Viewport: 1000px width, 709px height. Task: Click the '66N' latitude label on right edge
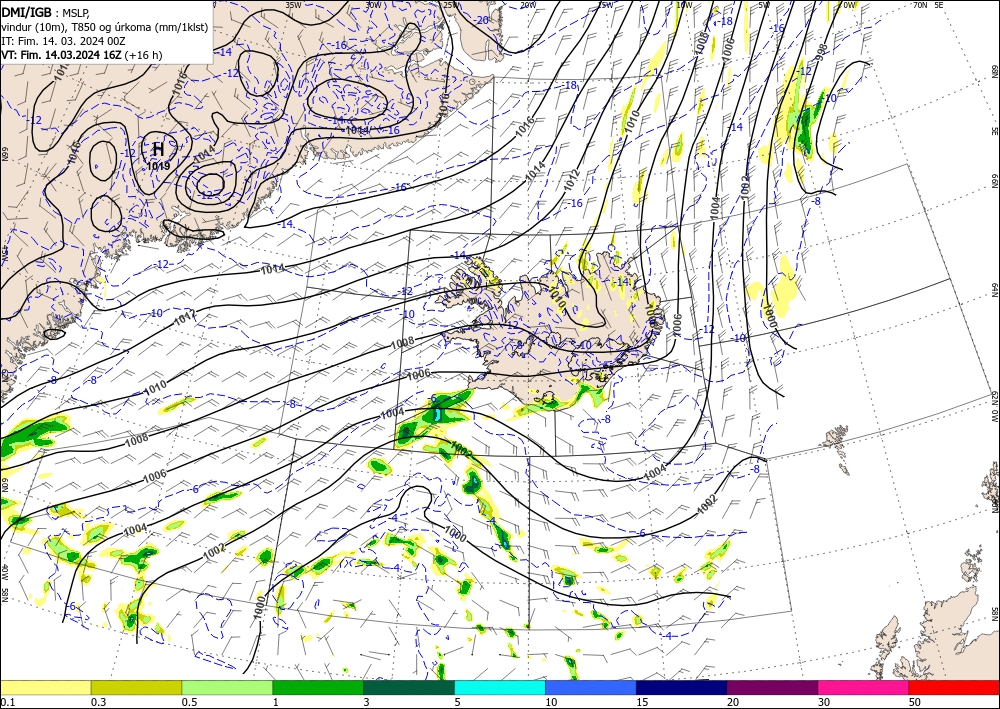click(994, 181)
